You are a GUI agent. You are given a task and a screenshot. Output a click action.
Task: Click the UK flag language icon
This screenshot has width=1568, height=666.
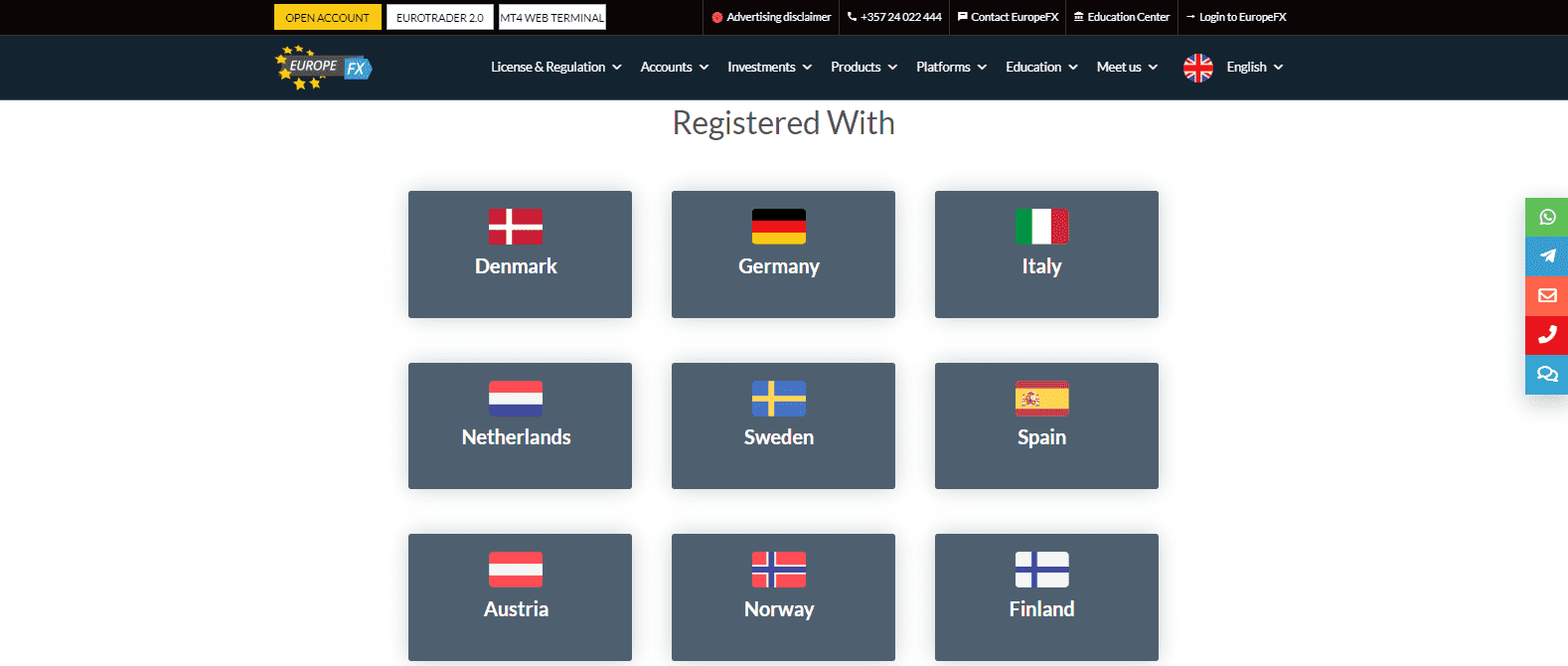click(1197, 68)
